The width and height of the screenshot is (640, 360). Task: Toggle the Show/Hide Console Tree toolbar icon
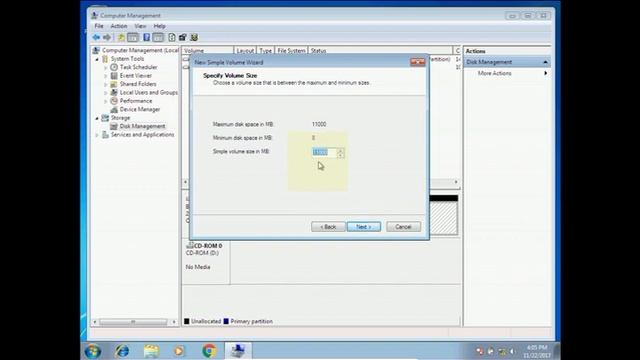[133, 38]
